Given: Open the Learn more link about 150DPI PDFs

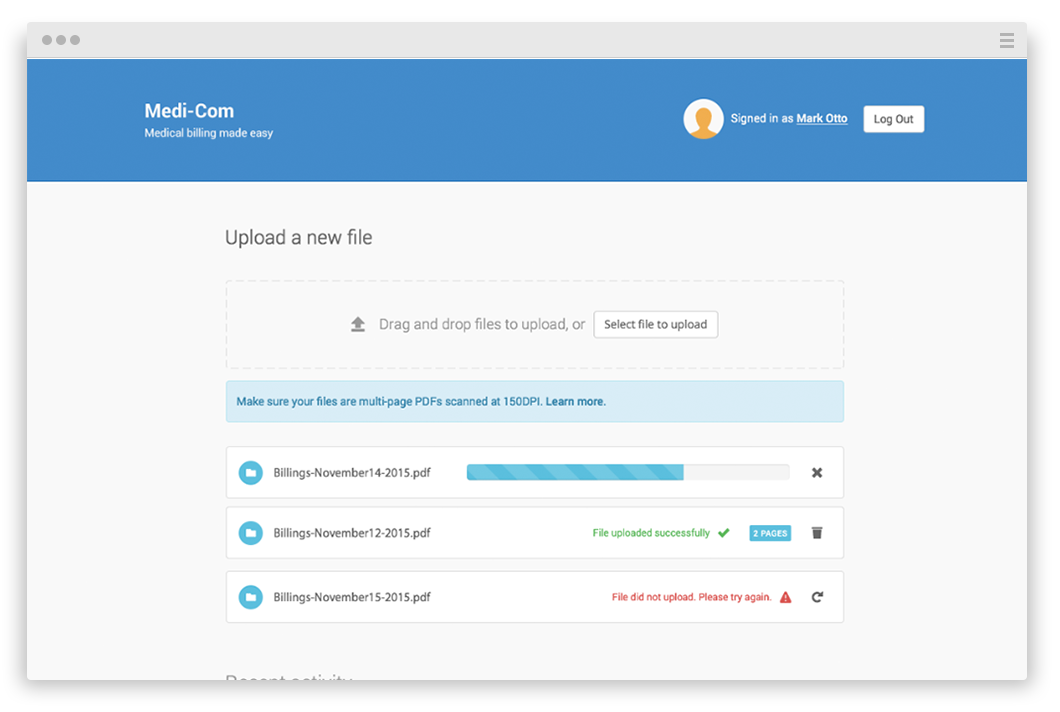Looking at the screenshot, I should 578,401.
